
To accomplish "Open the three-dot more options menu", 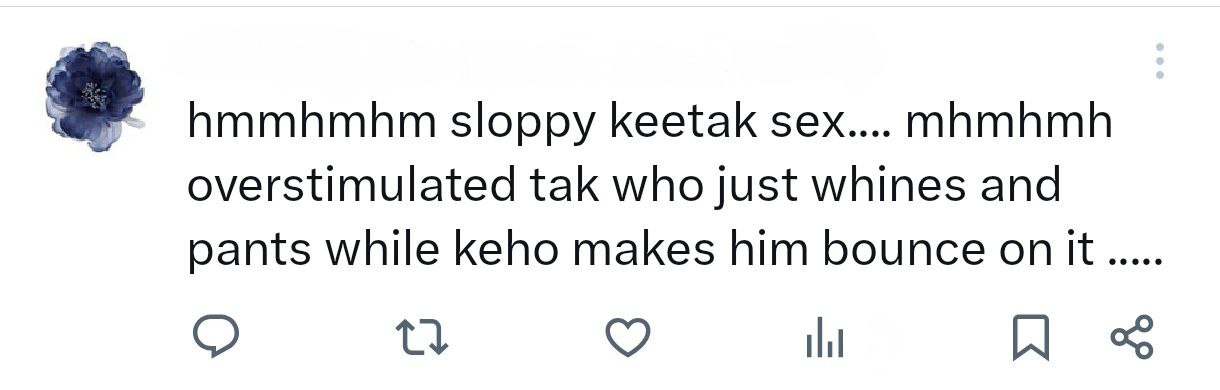I will [x=1159, y=61].
